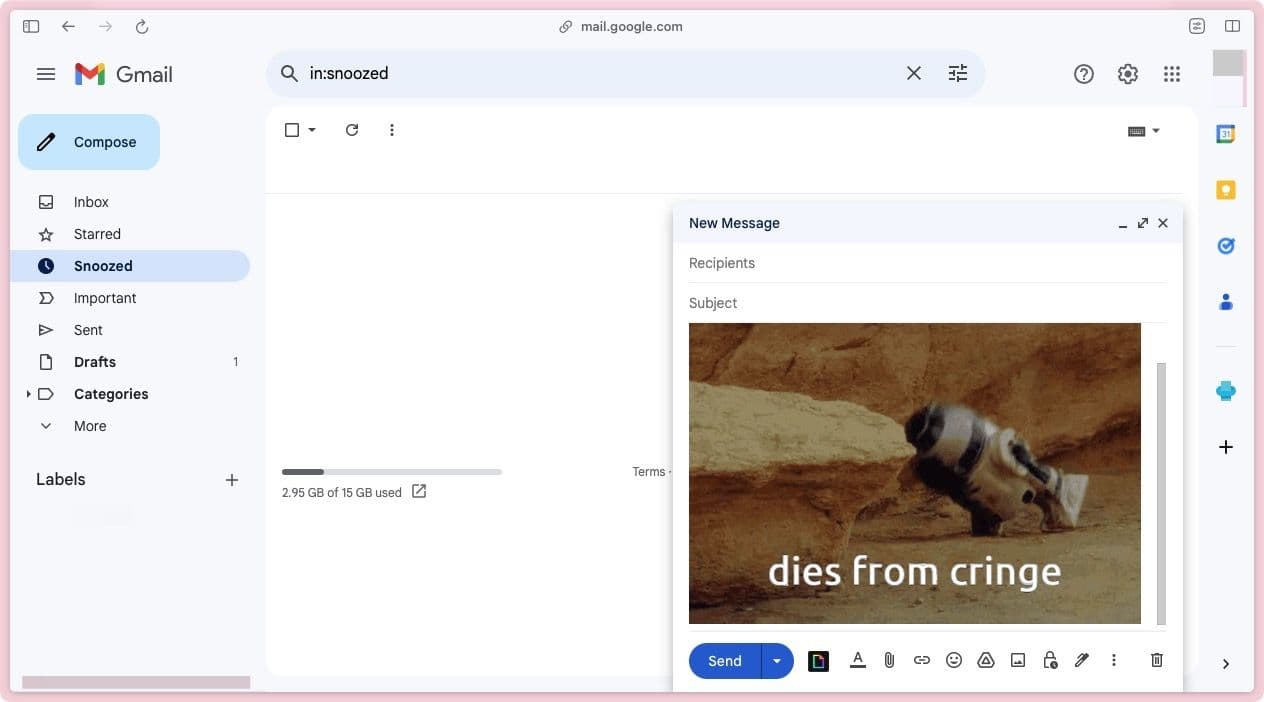Open Google Tasks from the right sidebar
Viewport: 1264px width, 702px height.
tap(1226, 245)
